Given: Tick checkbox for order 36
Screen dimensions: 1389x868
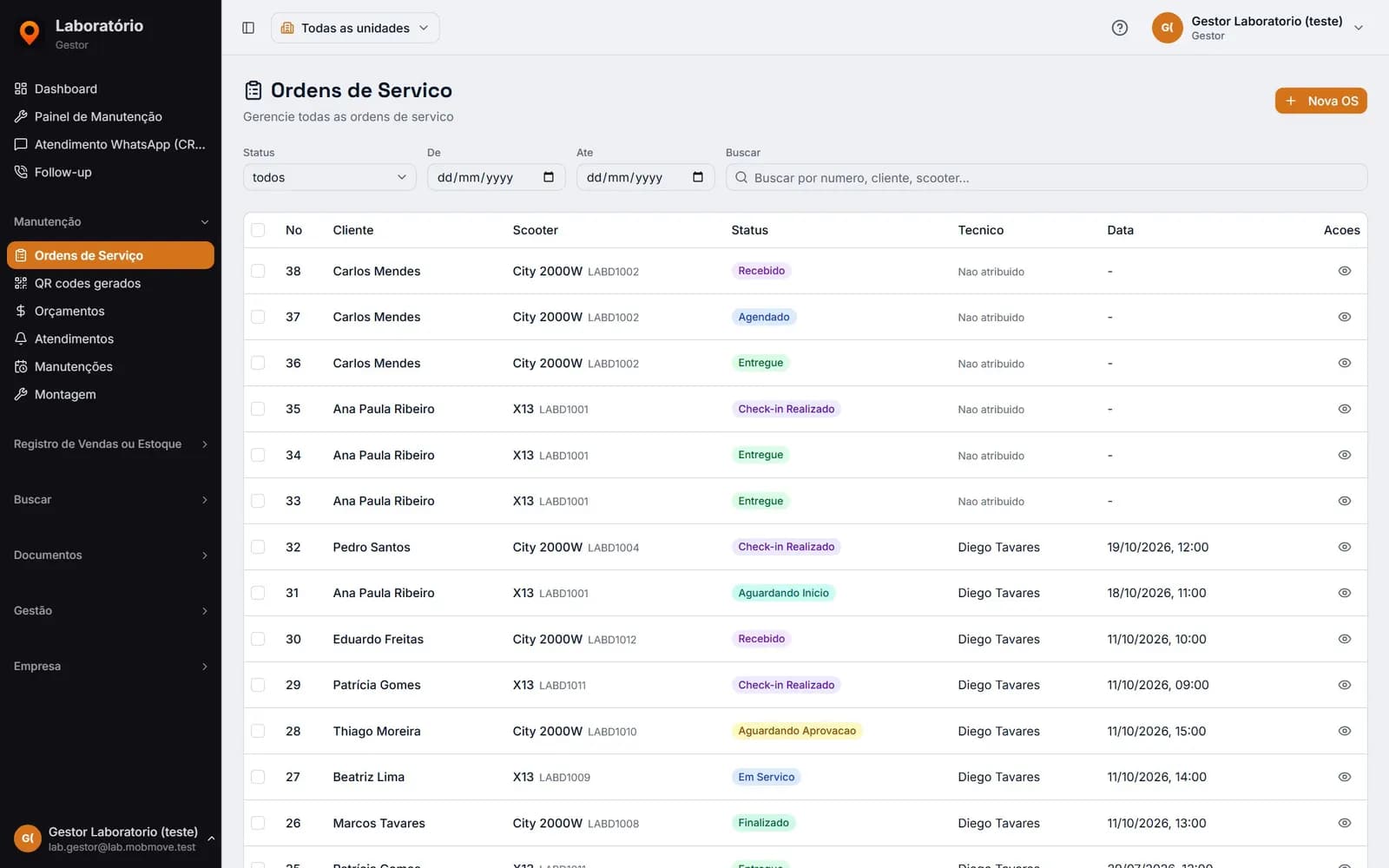Looking at the screenshot, I should pyautogui.click(x=258, y=363).
